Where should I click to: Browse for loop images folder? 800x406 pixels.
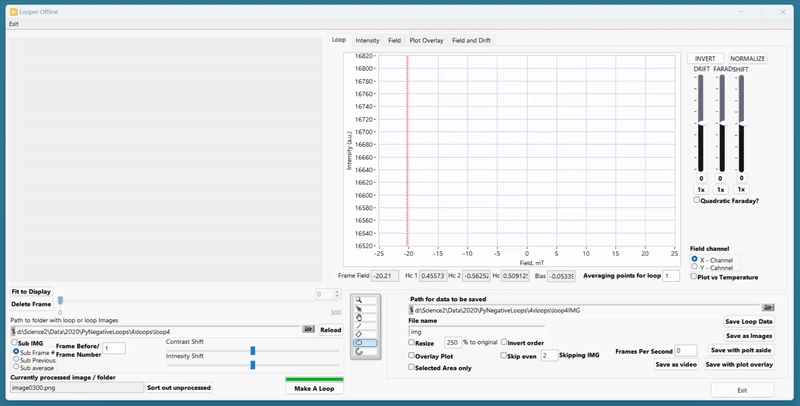(x=308, y=329)
